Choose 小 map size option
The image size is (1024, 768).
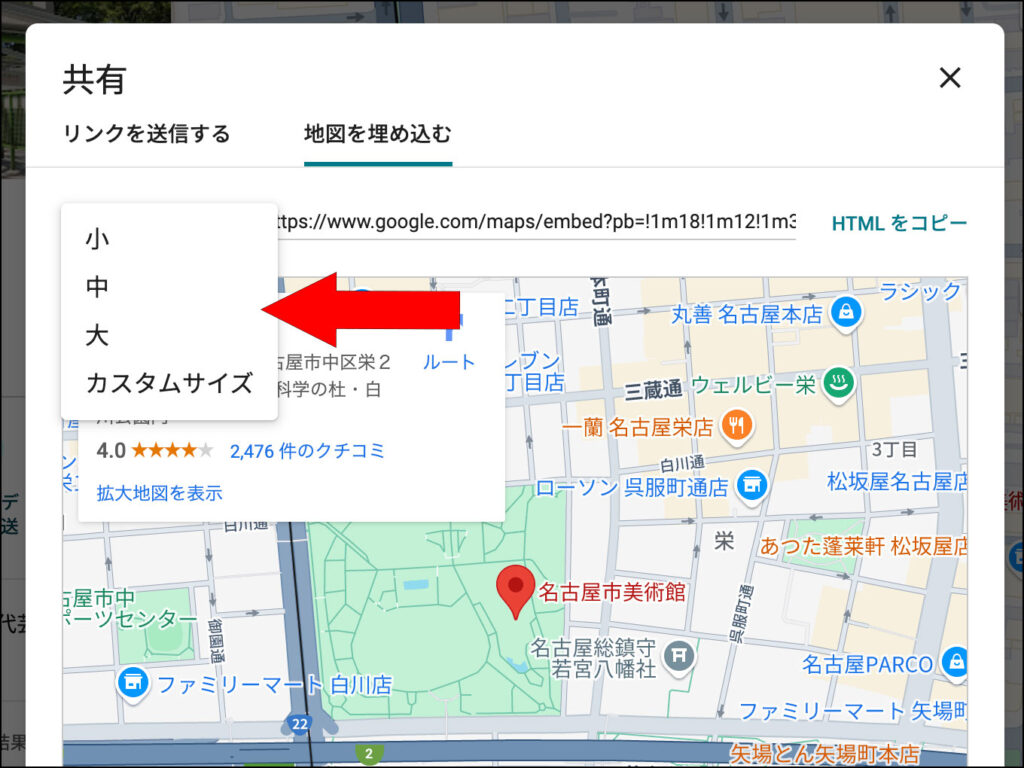[x=97, y=238]
